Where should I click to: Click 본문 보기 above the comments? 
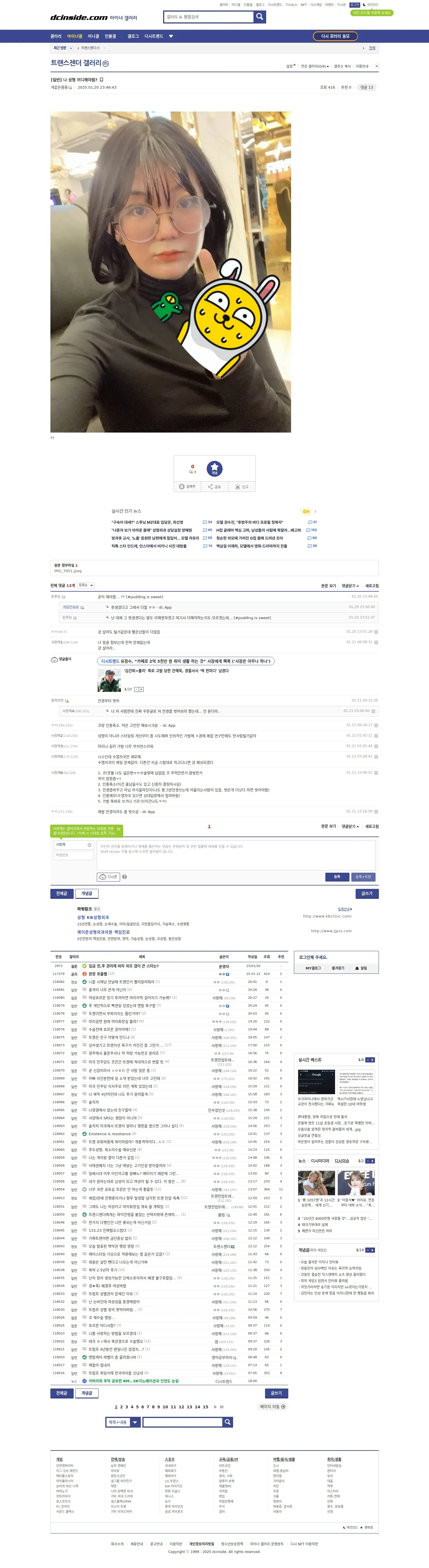pos(328,586)
